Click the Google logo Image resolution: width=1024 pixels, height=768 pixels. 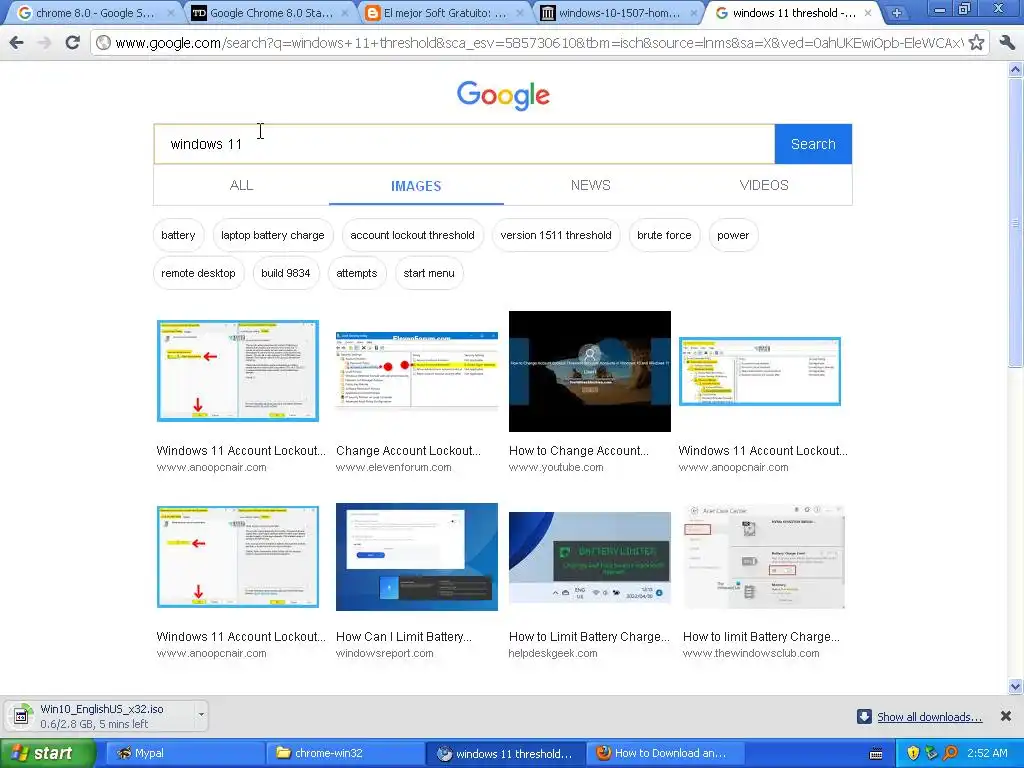(x=503, y=95)
